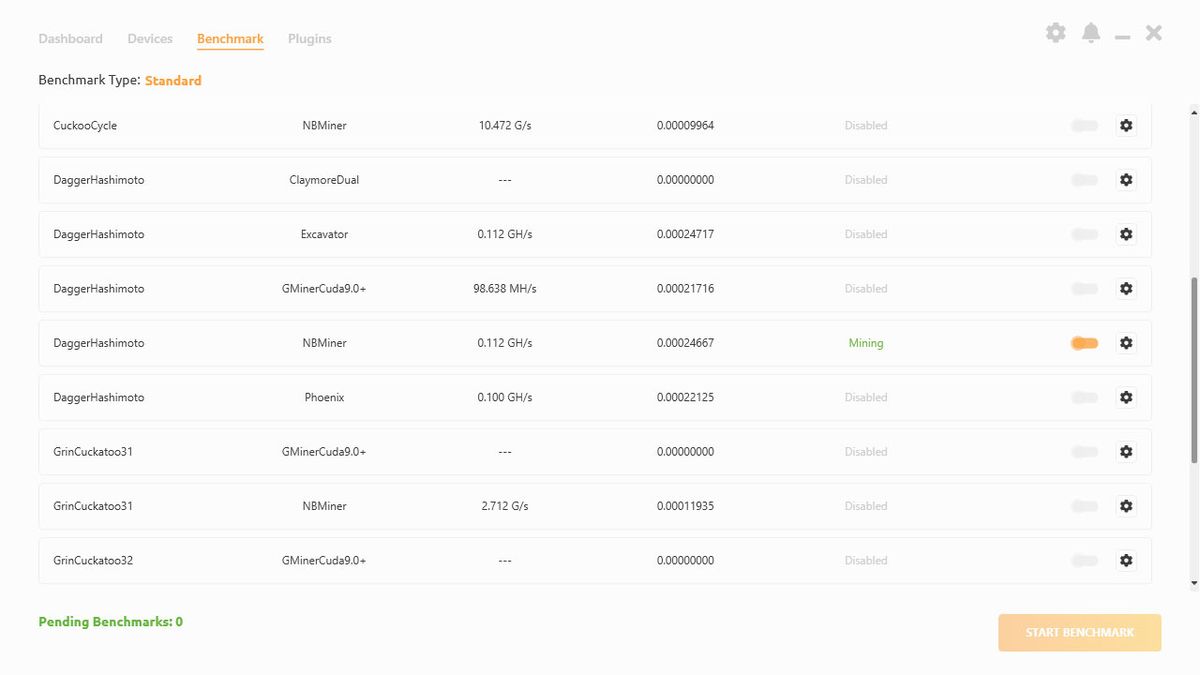The height and width of the screenshot is (675, 1200).
Task: Switch to the Dashboard tab
Action: 70,39
